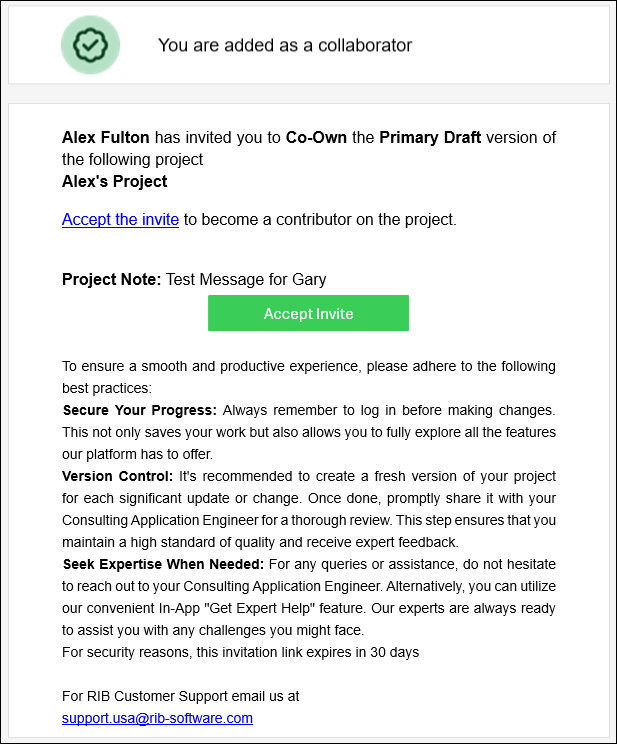617x744 pixels.
Task: Click the Co-Own role text
Action: 316,138
